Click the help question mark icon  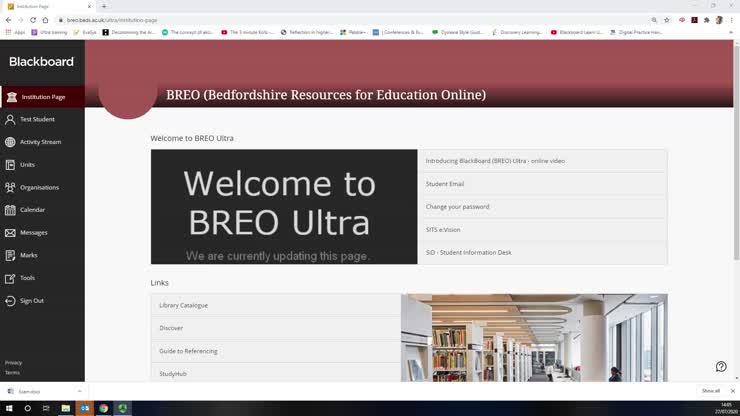[721, 366]
